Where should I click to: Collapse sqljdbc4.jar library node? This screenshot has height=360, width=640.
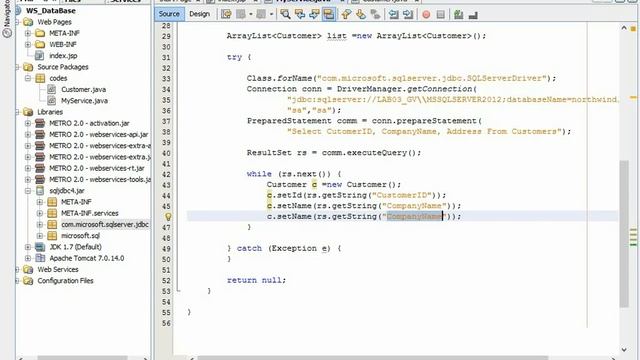(x=28, y=191)
